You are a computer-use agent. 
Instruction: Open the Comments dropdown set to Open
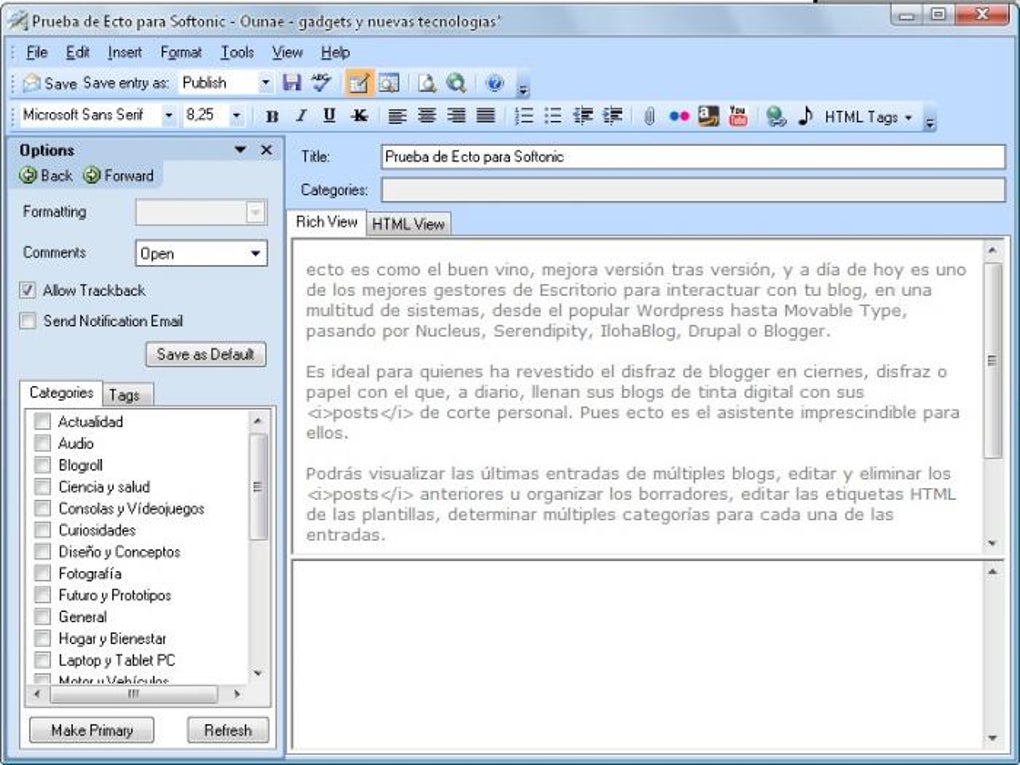[x=256, y=253]
